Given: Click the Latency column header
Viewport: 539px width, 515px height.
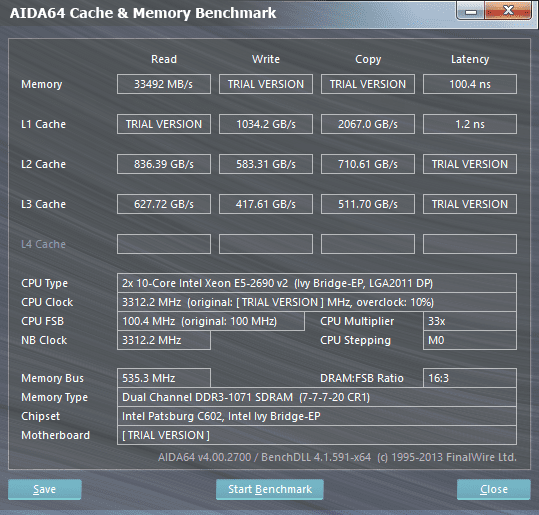Looking at the screenshot, I should pos(470,59).
